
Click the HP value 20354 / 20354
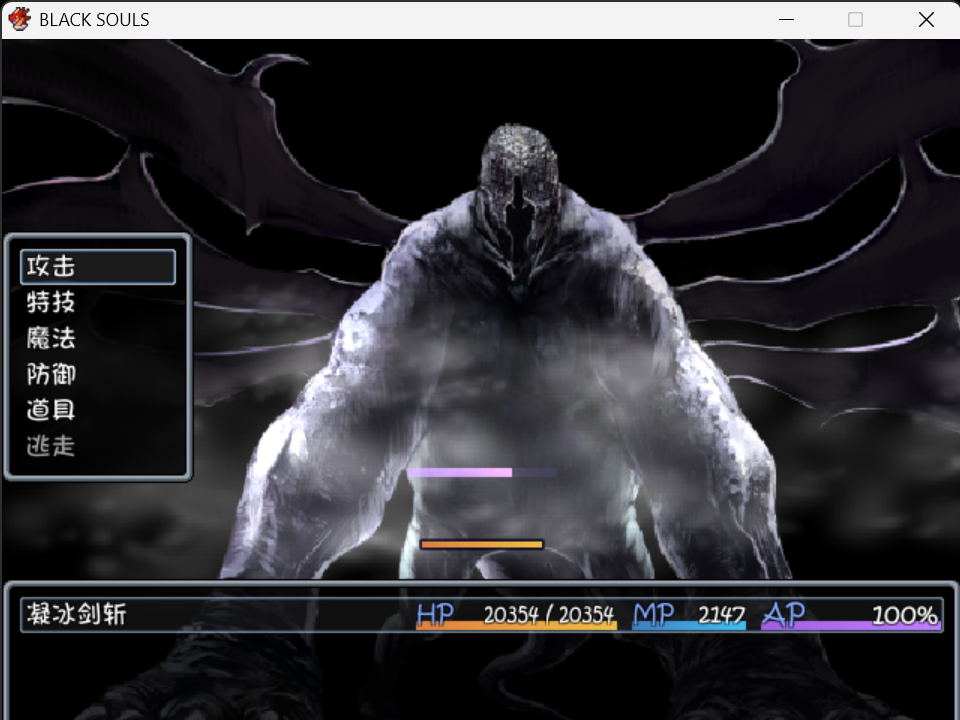(x=549, y=615)
